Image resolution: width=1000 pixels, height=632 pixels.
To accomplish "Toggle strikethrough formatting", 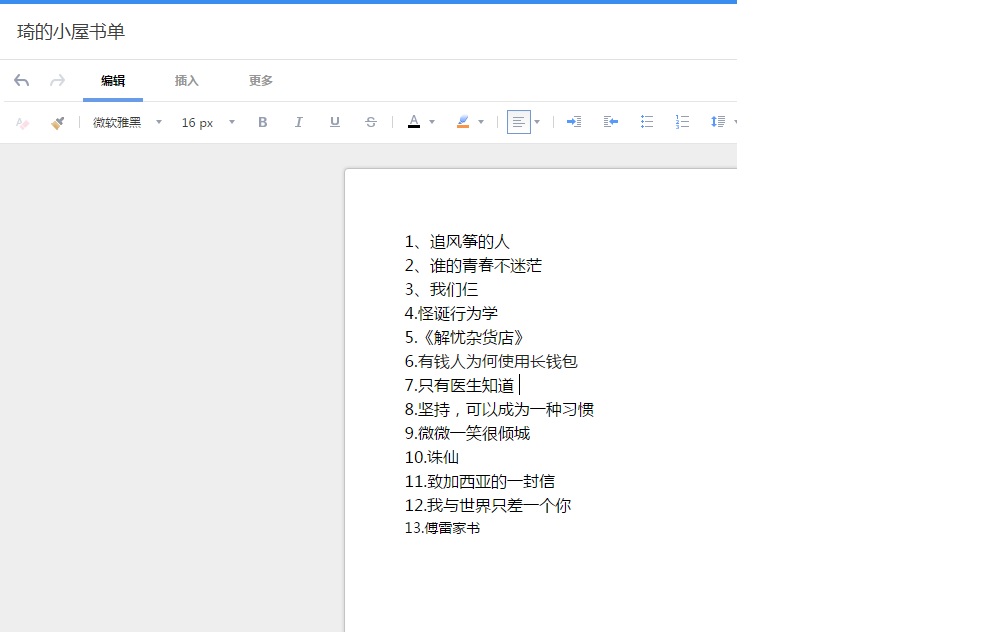I will 371,122.
